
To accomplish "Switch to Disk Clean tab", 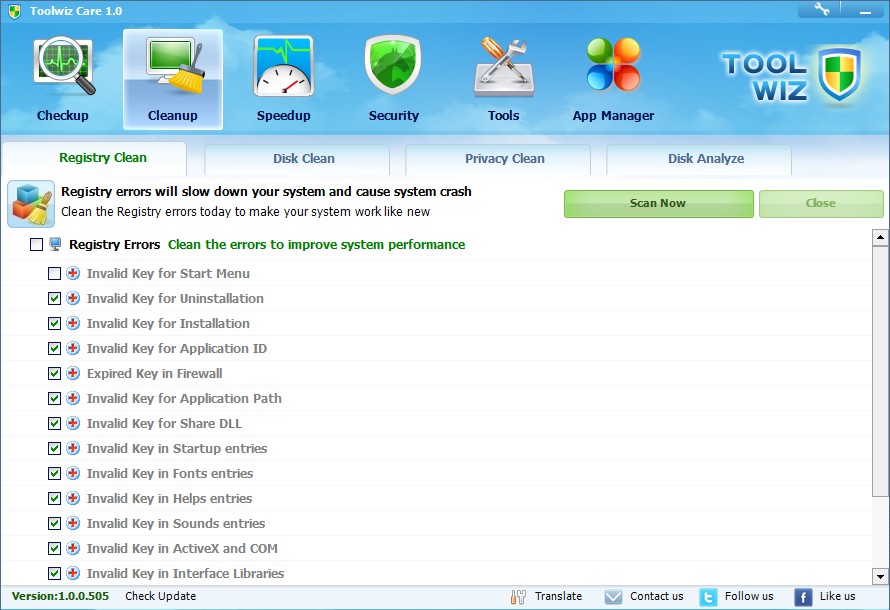I will [297, 159].
